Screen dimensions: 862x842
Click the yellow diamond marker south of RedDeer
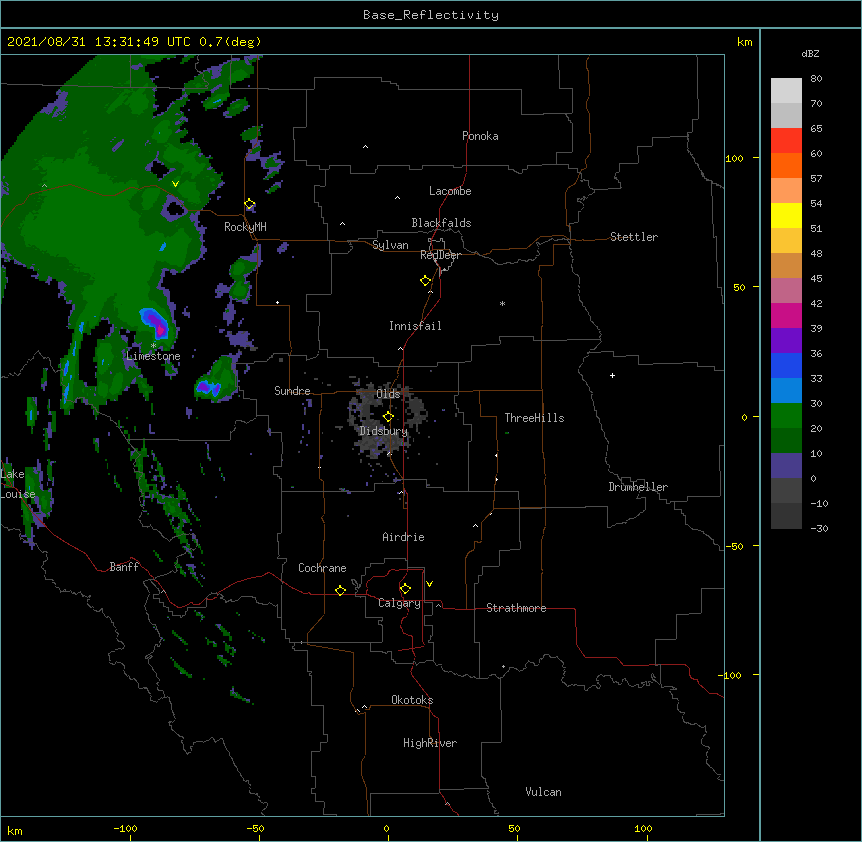point(426,281)
